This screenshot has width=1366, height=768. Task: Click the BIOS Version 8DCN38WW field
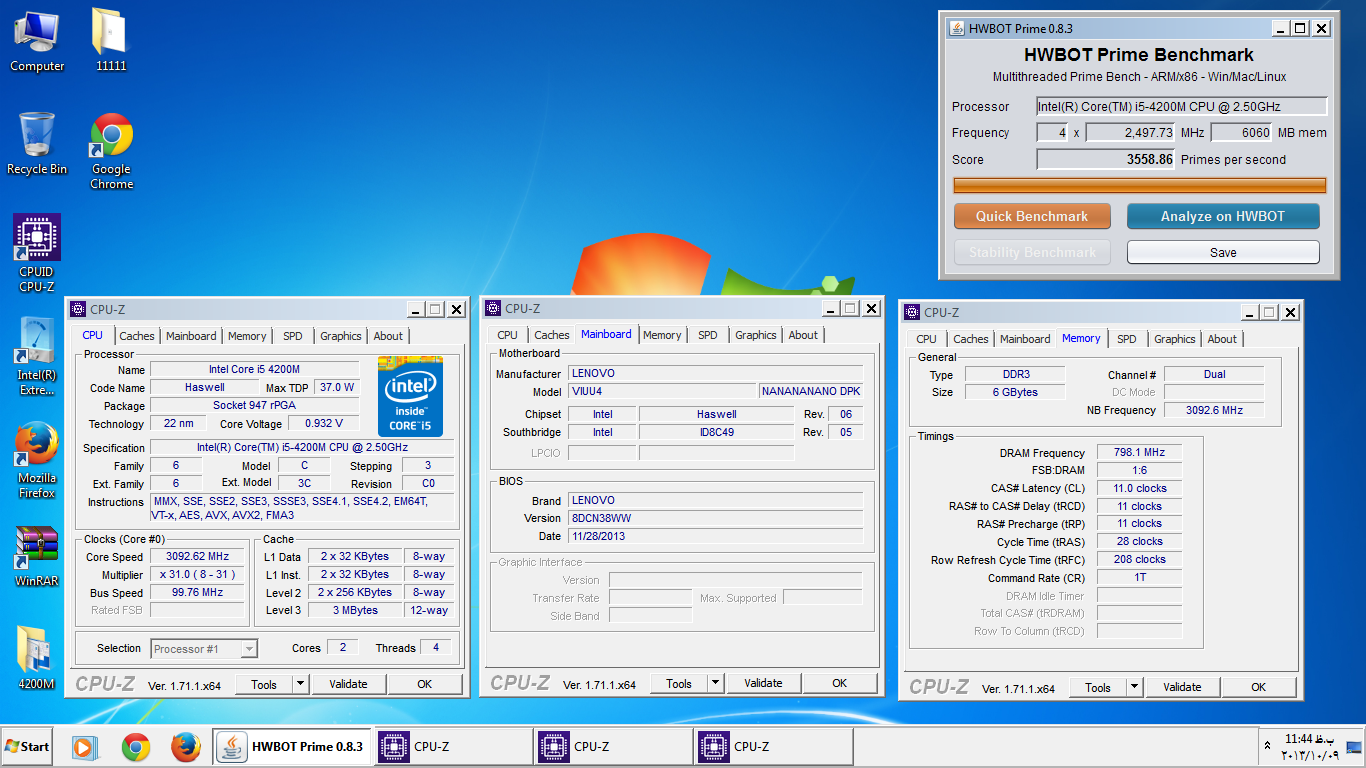click(x=715, y=518)
